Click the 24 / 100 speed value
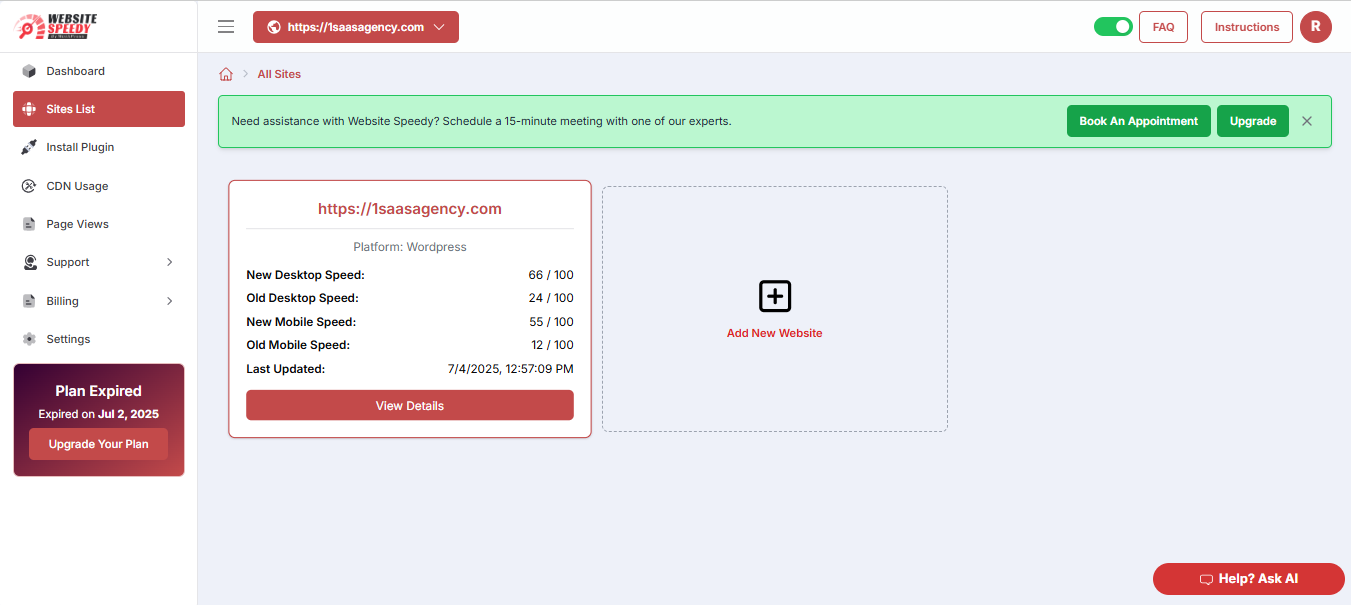1351x605 pixels. (551, 298)
